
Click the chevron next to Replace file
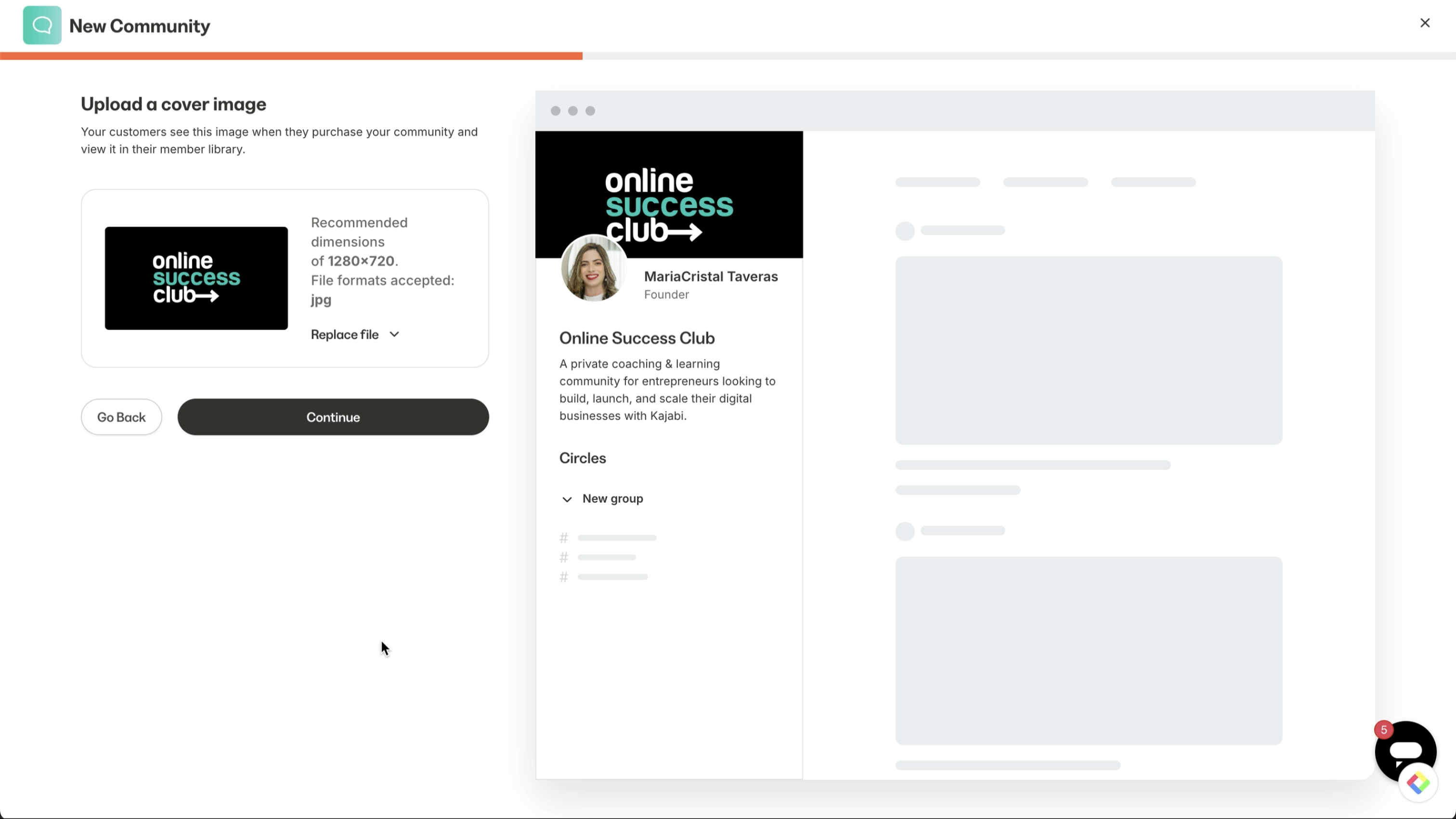coord(394,335)
